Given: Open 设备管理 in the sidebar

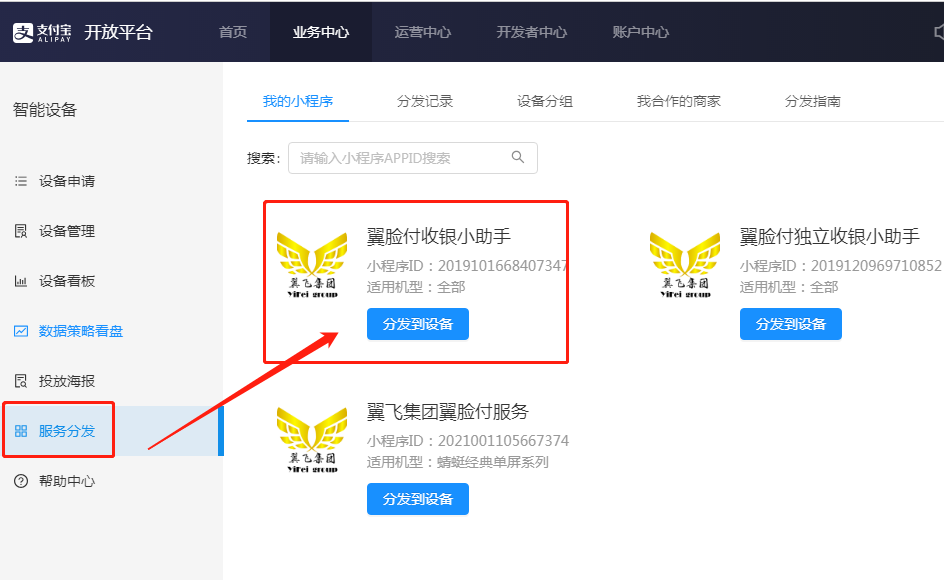Looking at the screenshot, I should 67,231.
